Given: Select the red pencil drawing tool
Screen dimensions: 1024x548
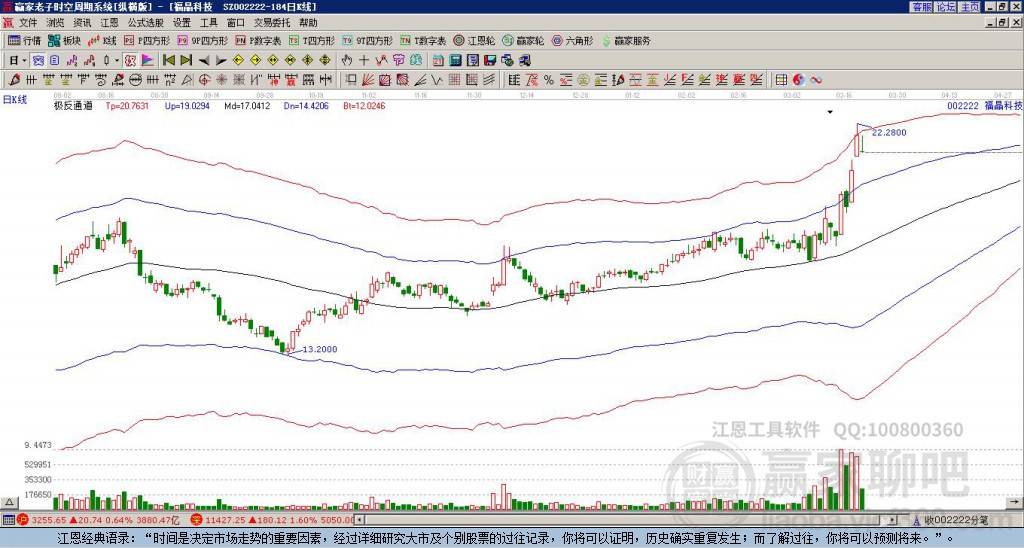Looking at the screenshot, I should tap(14, 80).
